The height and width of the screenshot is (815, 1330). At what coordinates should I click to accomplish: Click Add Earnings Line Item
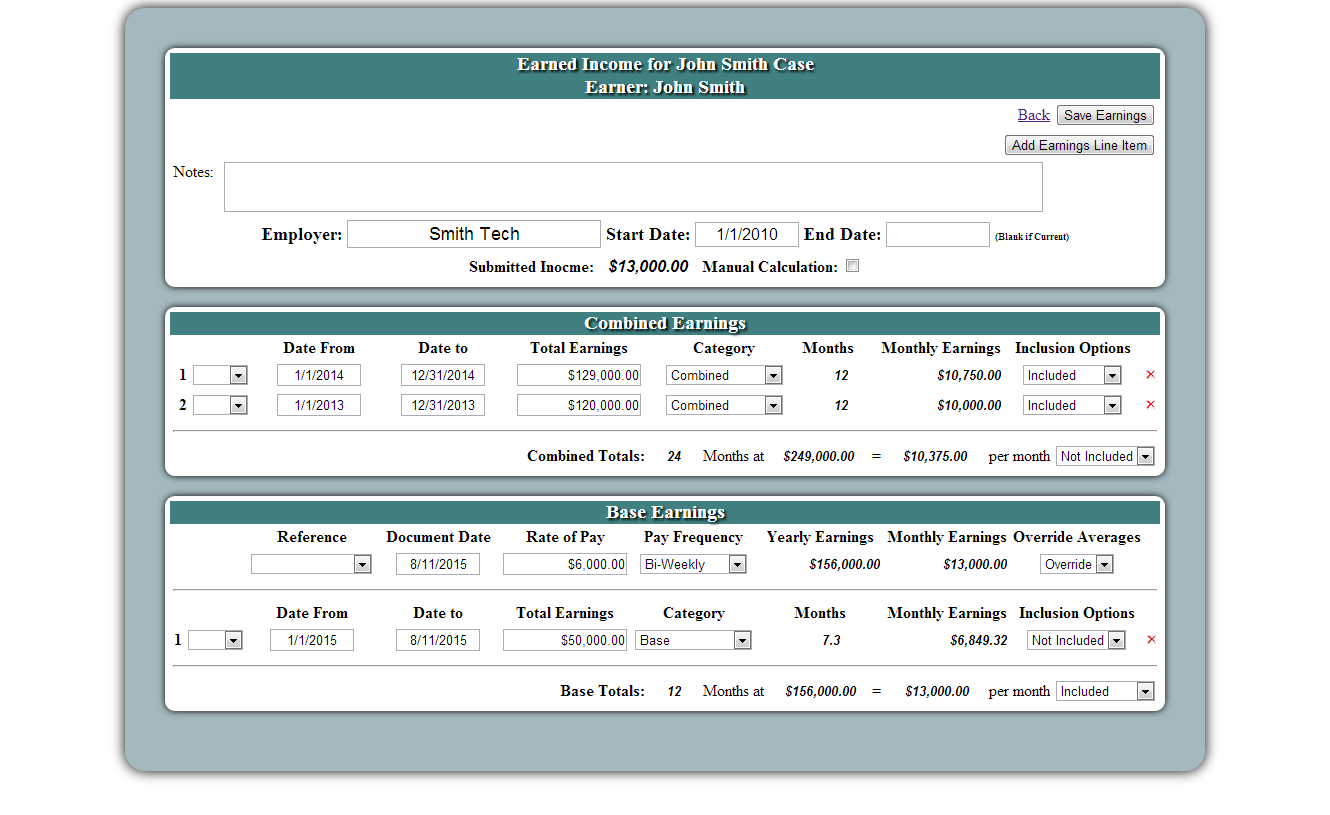coord(1078,144)
